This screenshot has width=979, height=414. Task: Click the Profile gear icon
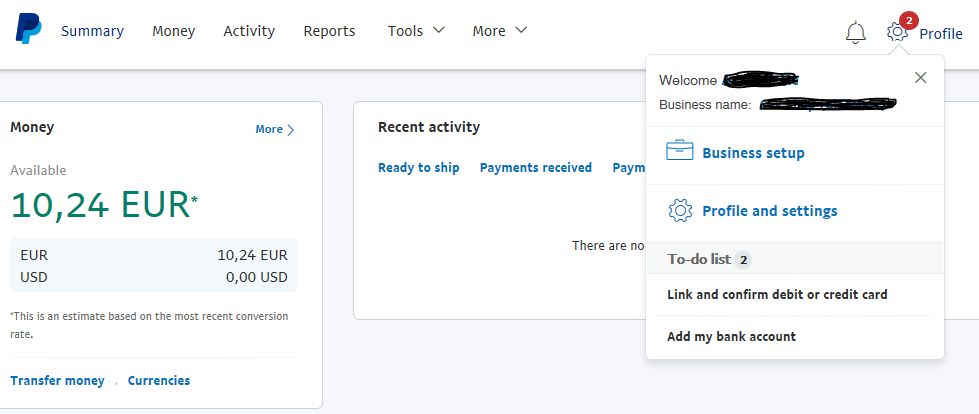click(897, 32)
